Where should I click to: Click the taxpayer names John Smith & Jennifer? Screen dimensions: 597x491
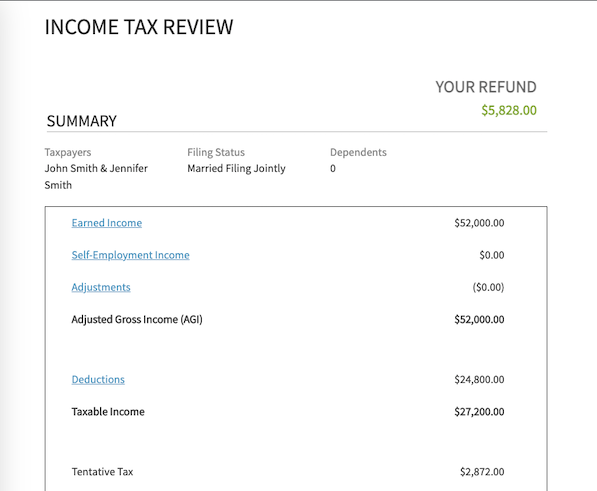[96, 168]
